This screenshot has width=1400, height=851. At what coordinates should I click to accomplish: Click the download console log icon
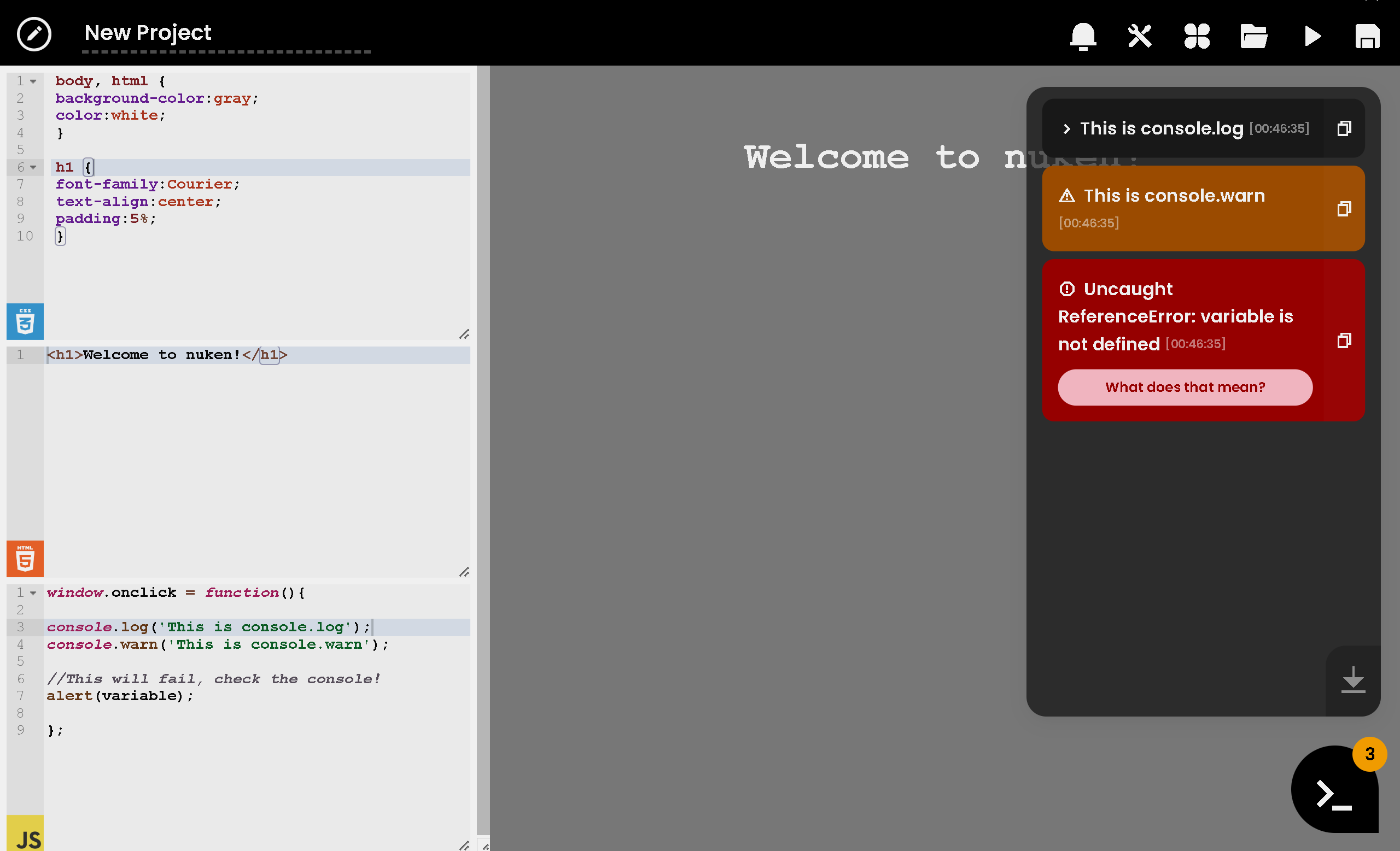tap(1353, 679)
